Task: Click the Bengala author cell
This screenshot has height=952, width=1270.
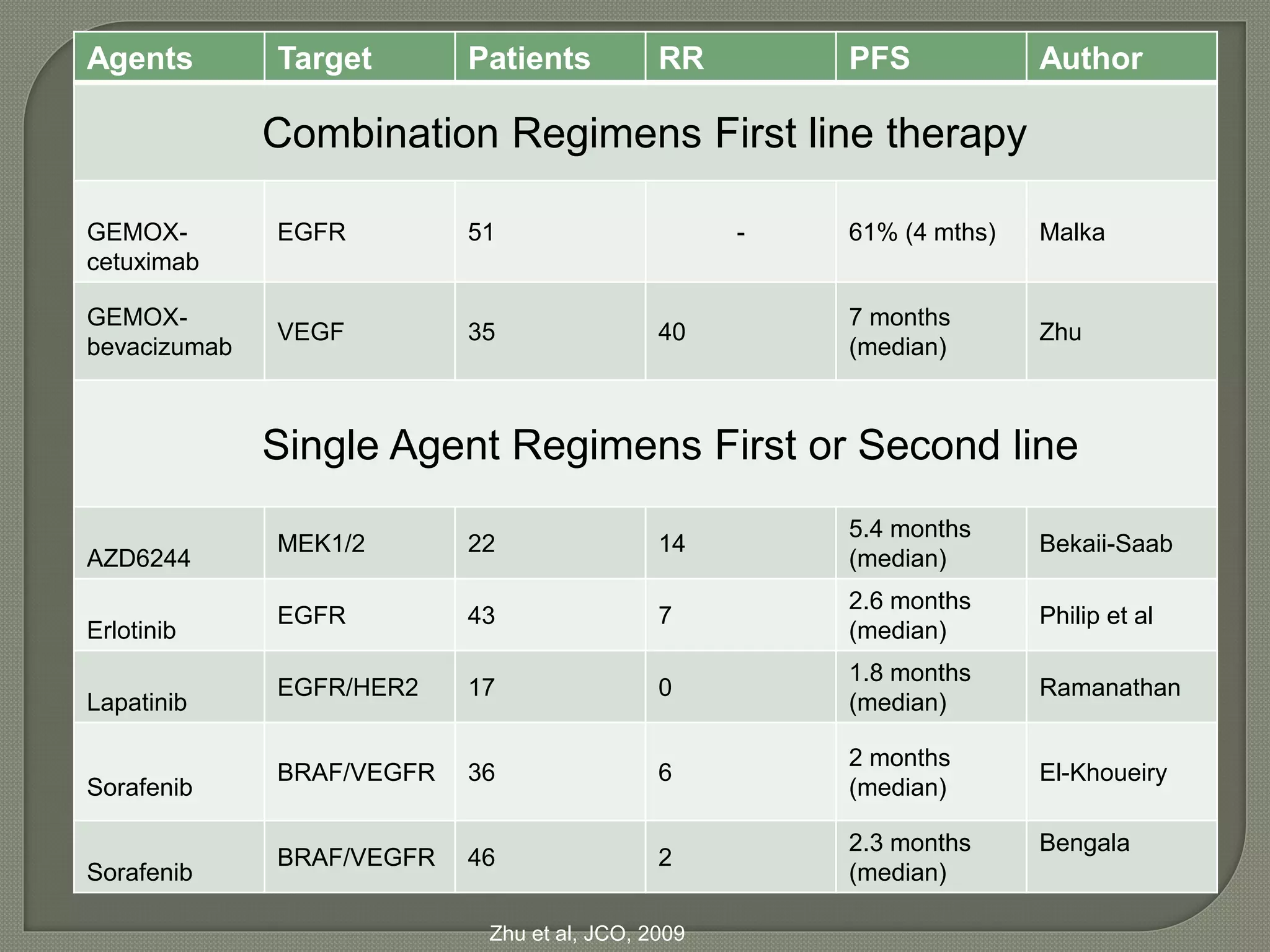Action: tap(1122, 857)
